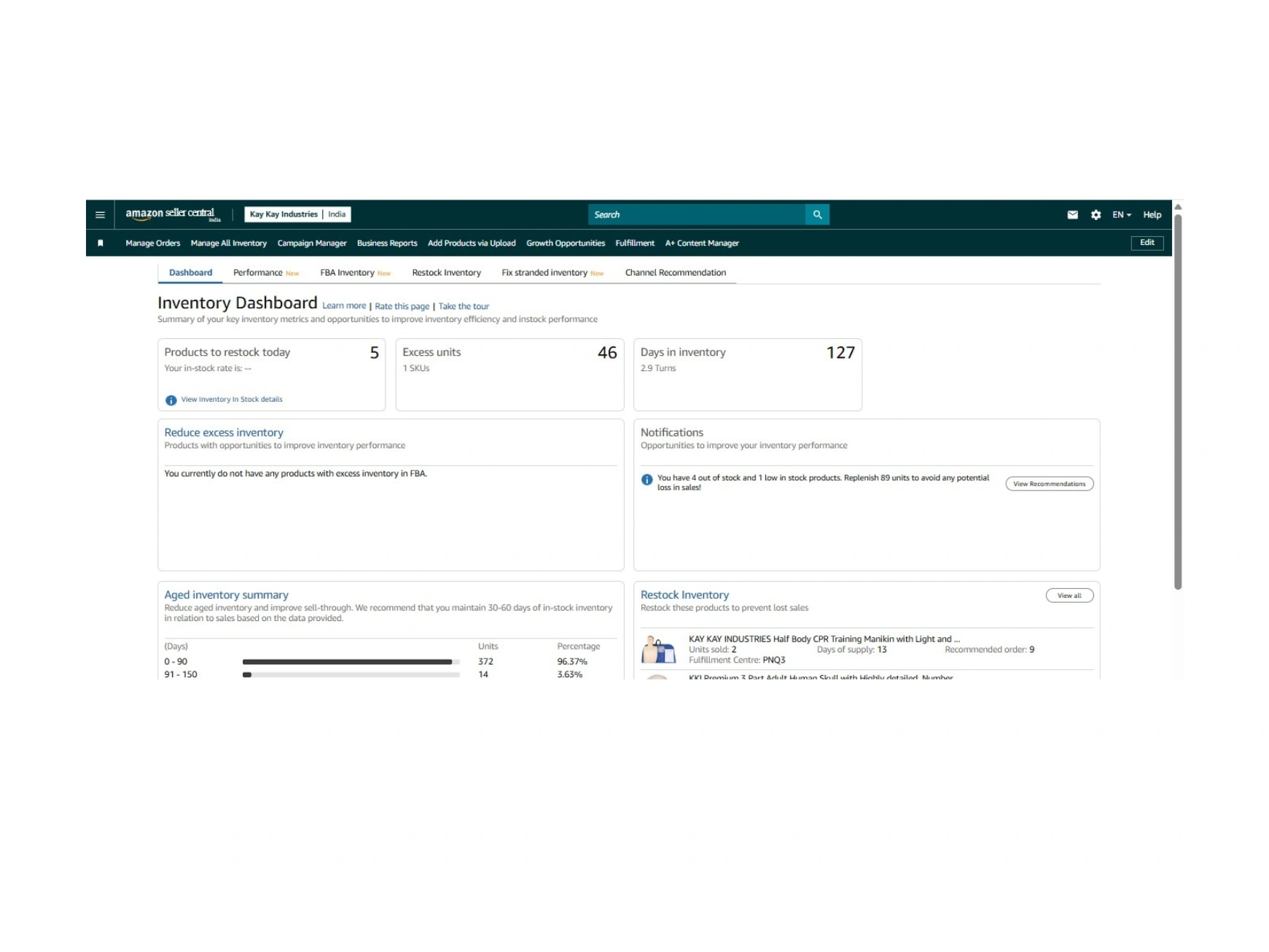Viewport: 1269px width, 952px height.
Task: Switch to the Performance tab
Action: click(x=266, y=273)
